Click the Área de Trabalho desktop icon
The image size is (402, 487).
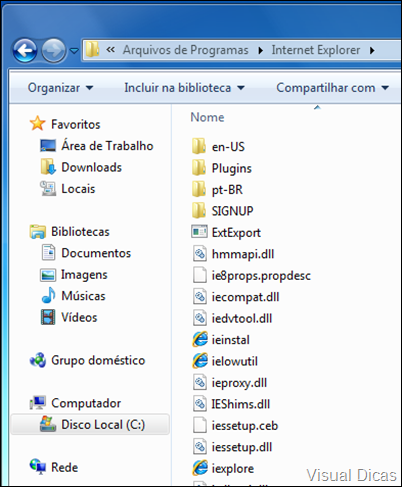coord(48,146)
